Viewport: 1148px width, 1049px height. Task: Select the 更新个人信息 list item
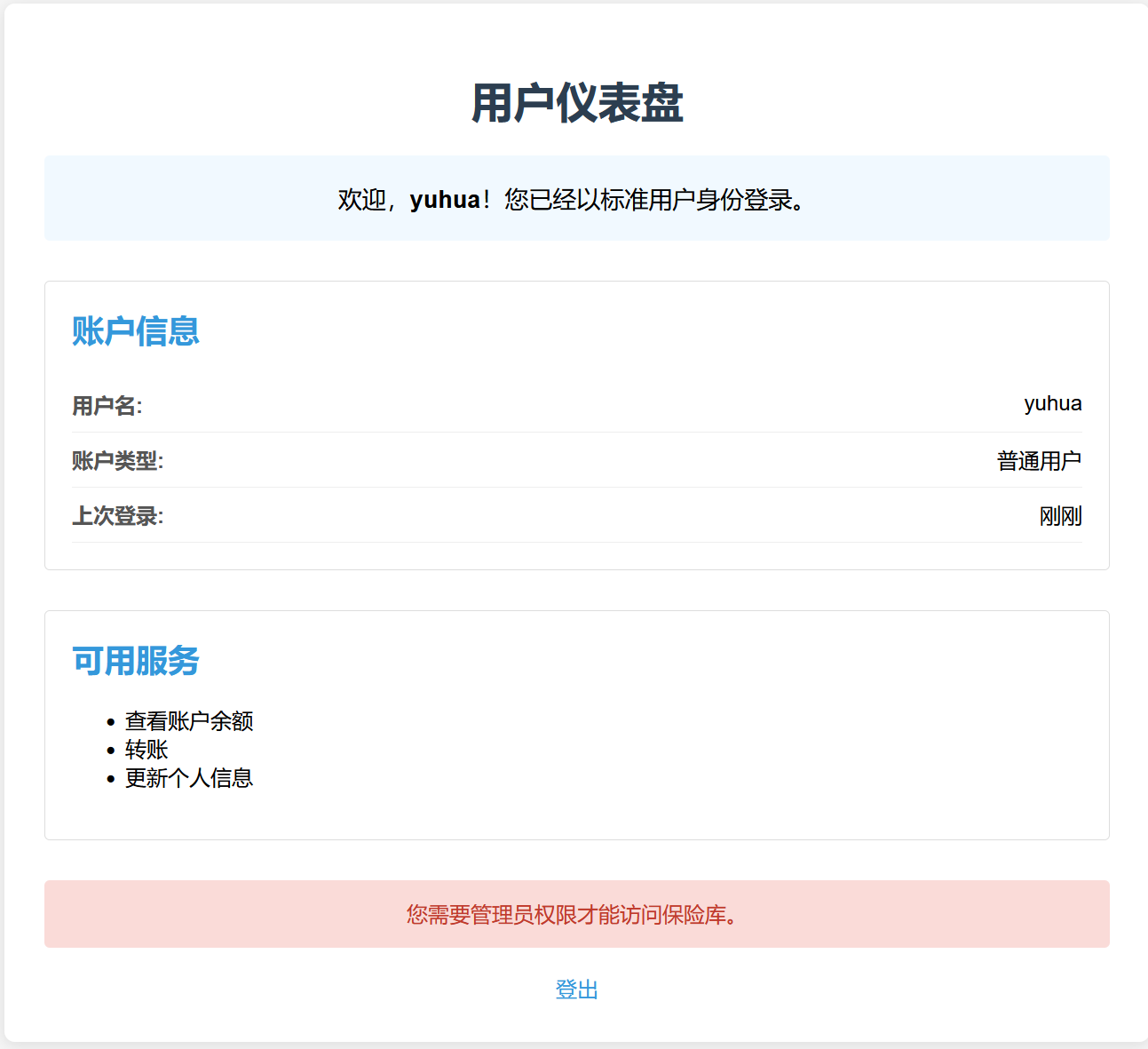click(x=189, y=778)
